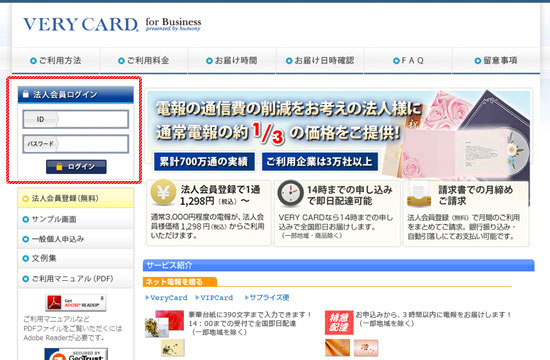Click into the パスワード input field

[76, 144]
